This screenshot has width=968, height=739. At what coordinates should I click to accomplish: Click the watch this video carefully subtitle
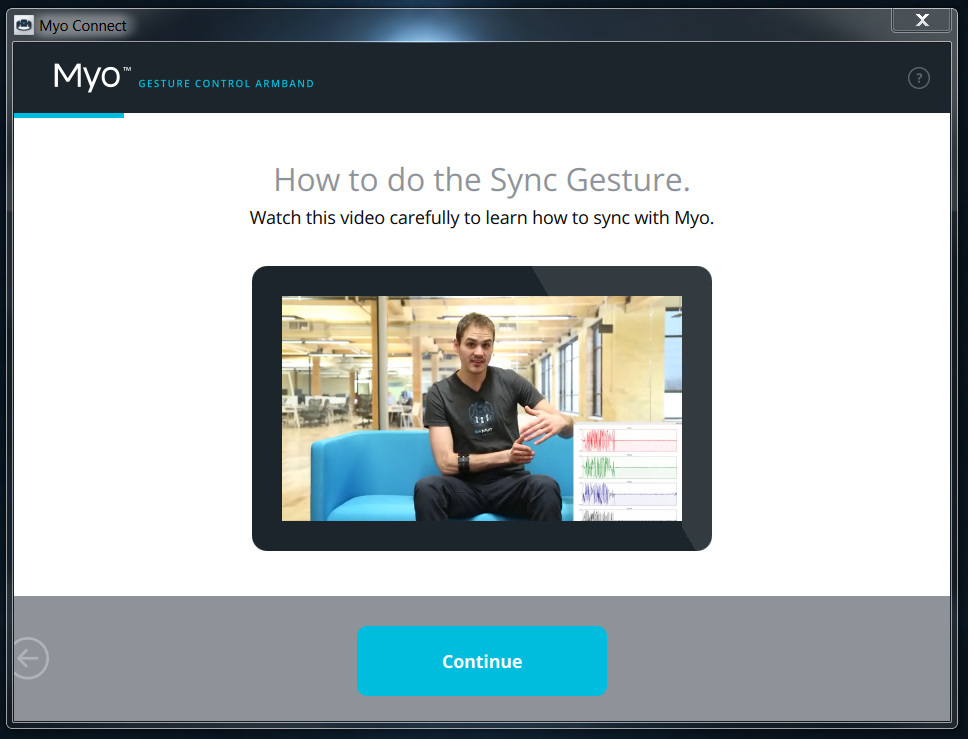(x=482, y=217)
